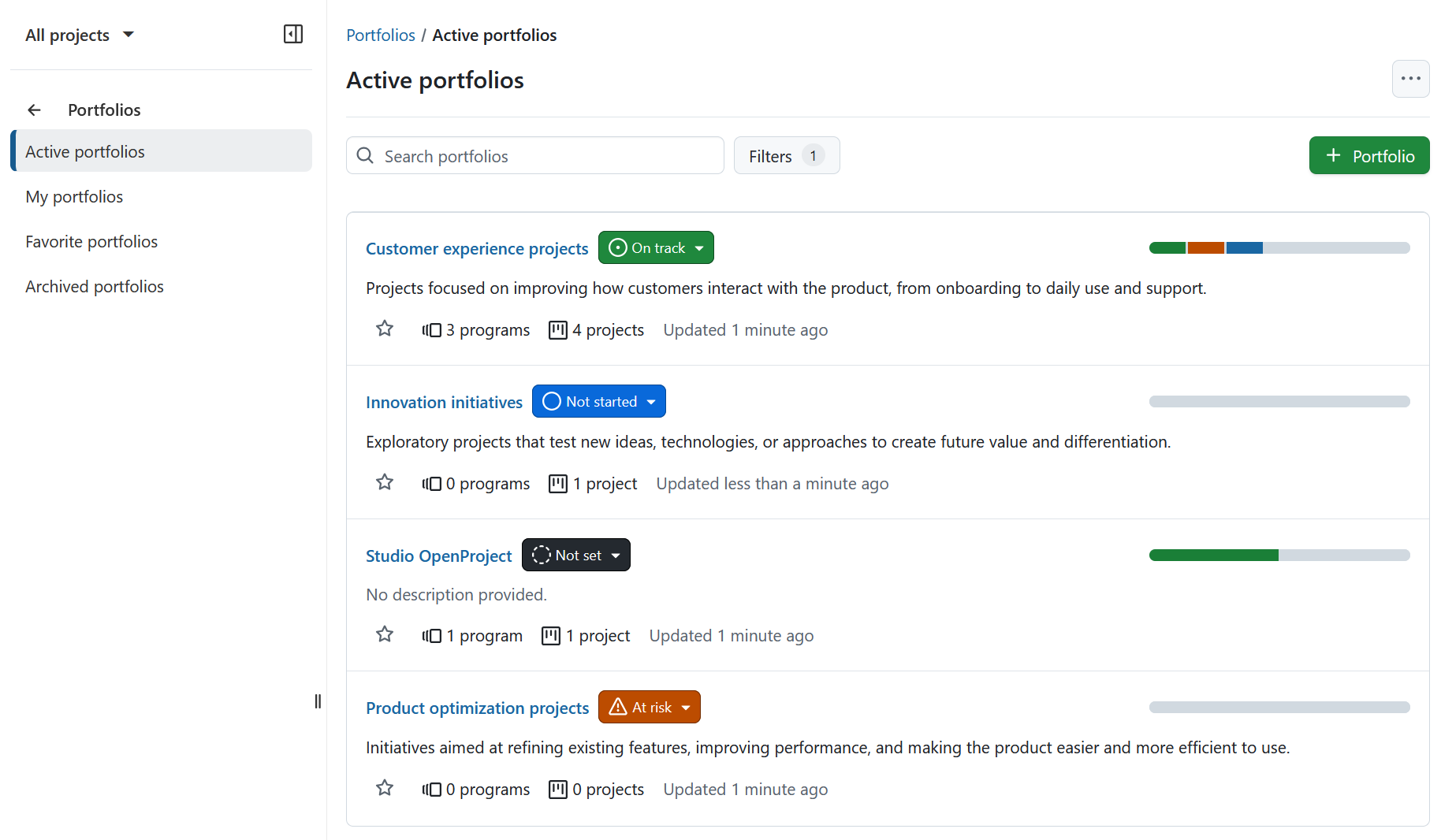Viewport: 1441px width, 840px height.
Task: Expand the Not set status selector
Action: (x=575, y=554)
